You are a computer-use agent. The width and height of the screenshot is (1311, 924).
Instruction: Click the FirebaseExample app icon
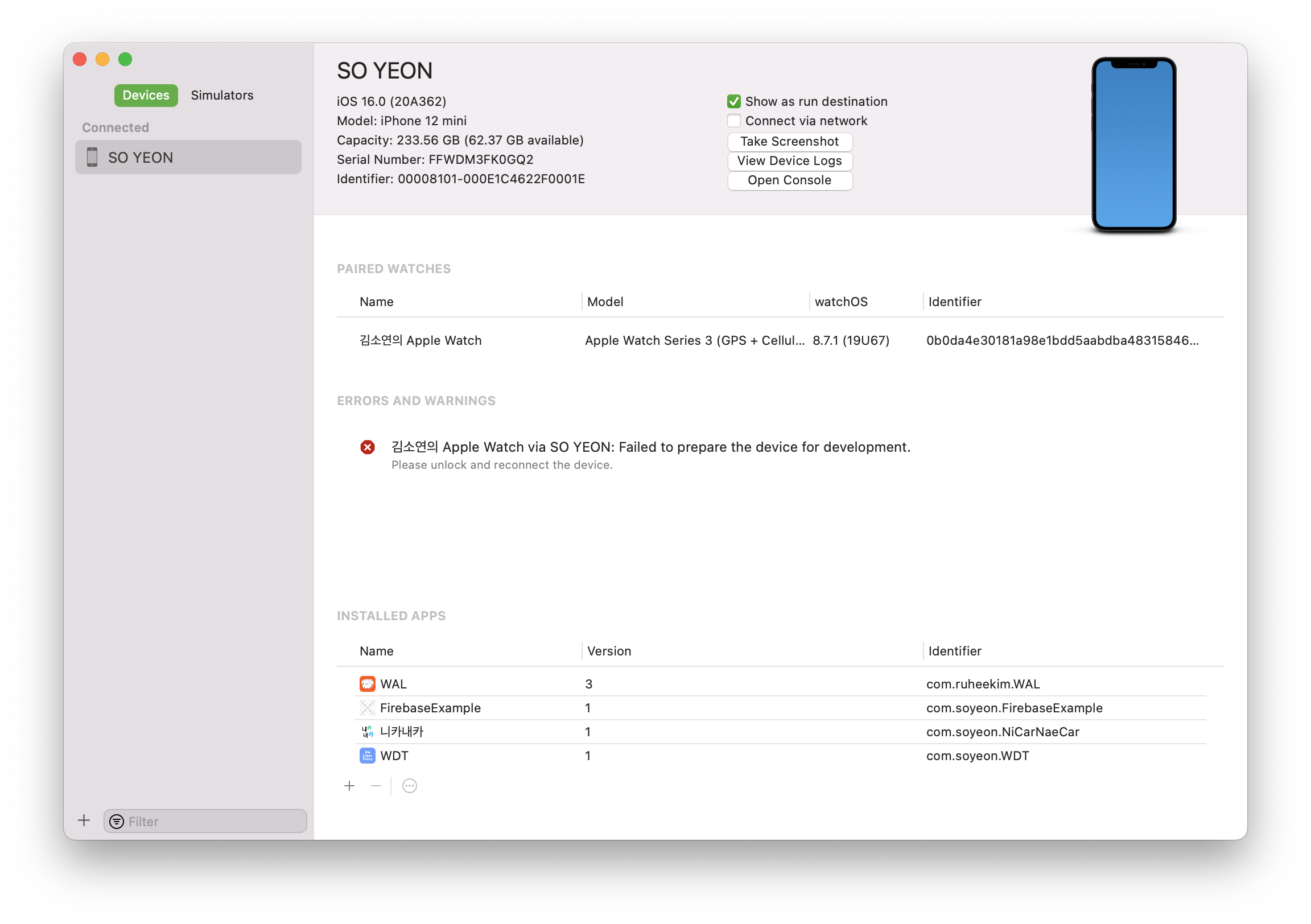(x=367, y=708)
